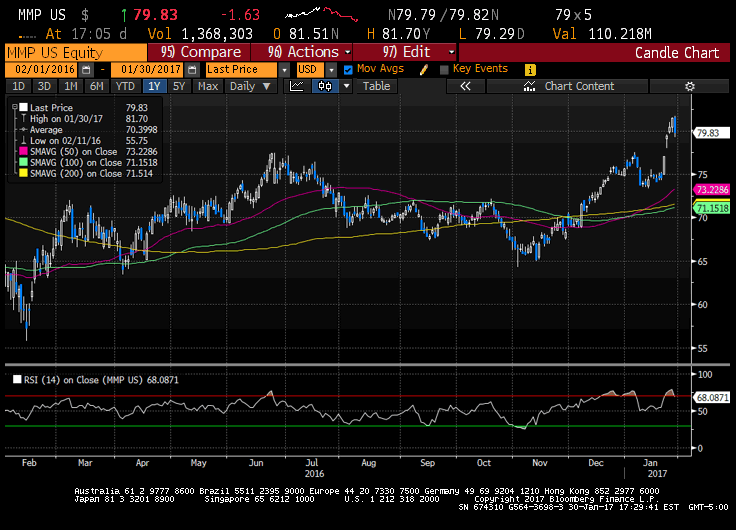Click the Last Price field box
This screenshot has width=736, height=530.
pyautogui.click(x=242, y=70)
